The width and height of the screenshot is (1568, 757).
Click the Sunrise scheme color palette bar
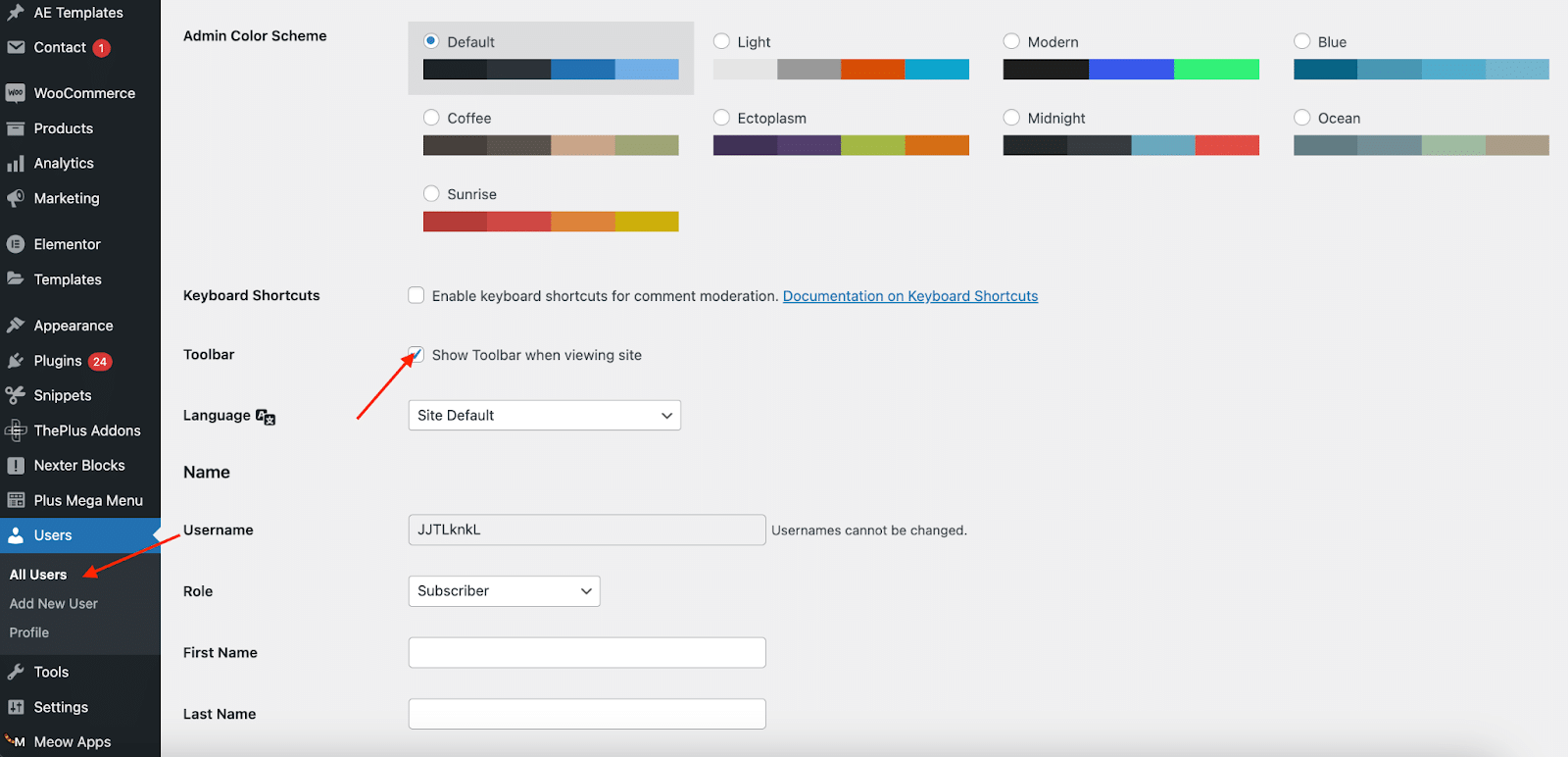(551, 222)
